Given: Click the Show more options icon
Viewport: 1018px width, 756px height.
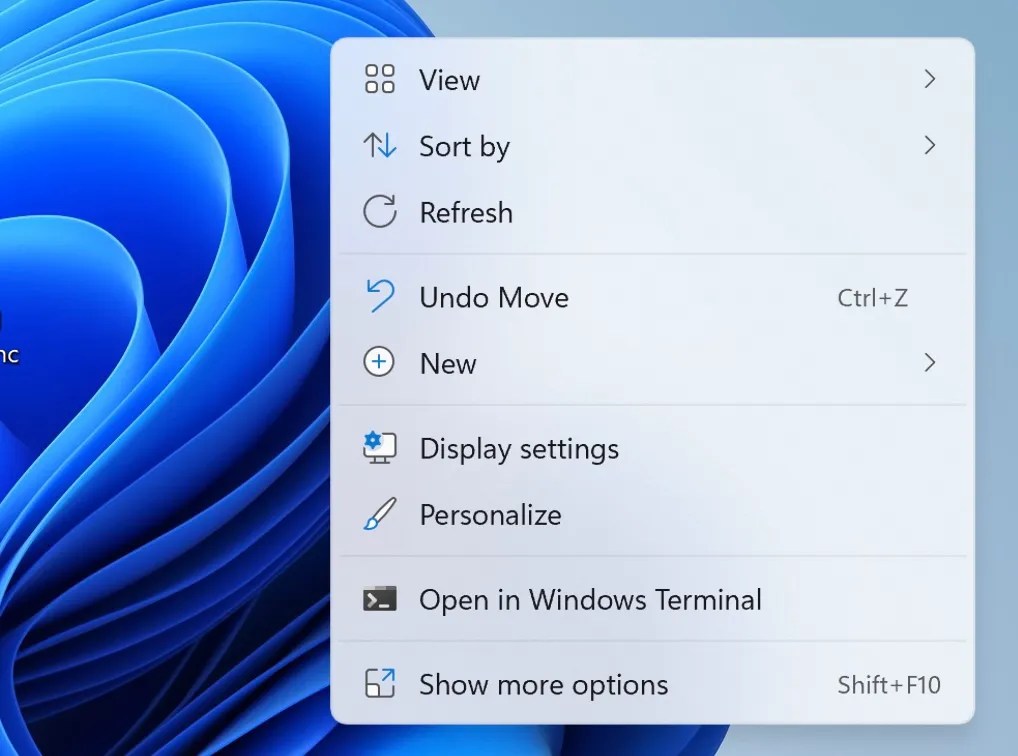Looking at the screenshot, I should click(379, 684).
